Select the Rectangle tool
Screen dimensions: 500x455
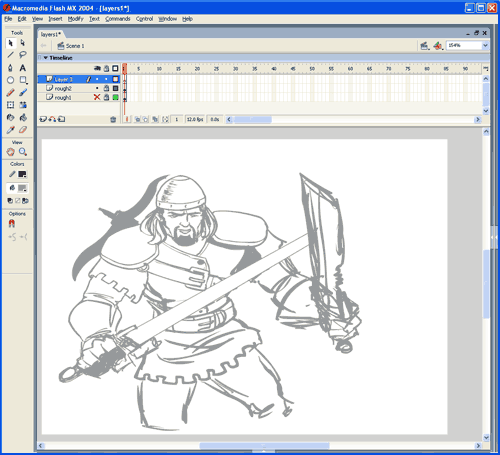[23, 80]
